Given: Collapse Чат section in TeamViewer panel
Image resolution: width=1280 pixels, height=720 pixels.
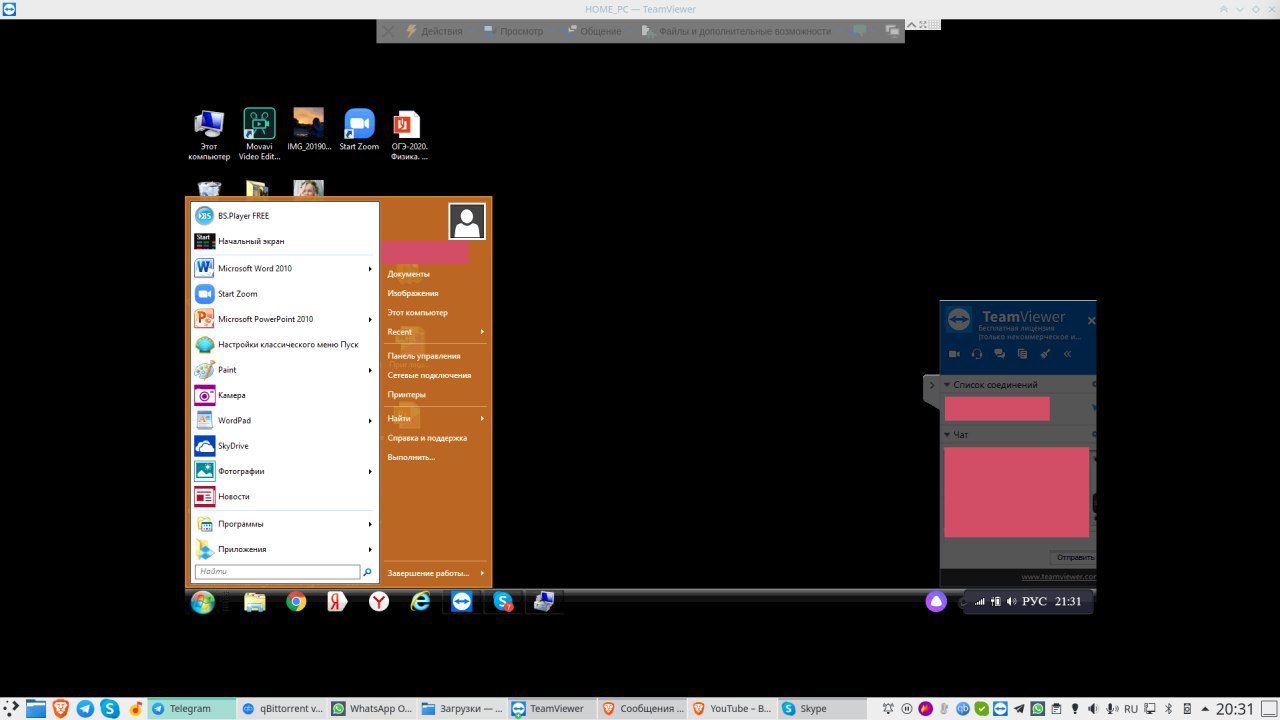Looking at the screenshot, I should (x=948, y=435).
